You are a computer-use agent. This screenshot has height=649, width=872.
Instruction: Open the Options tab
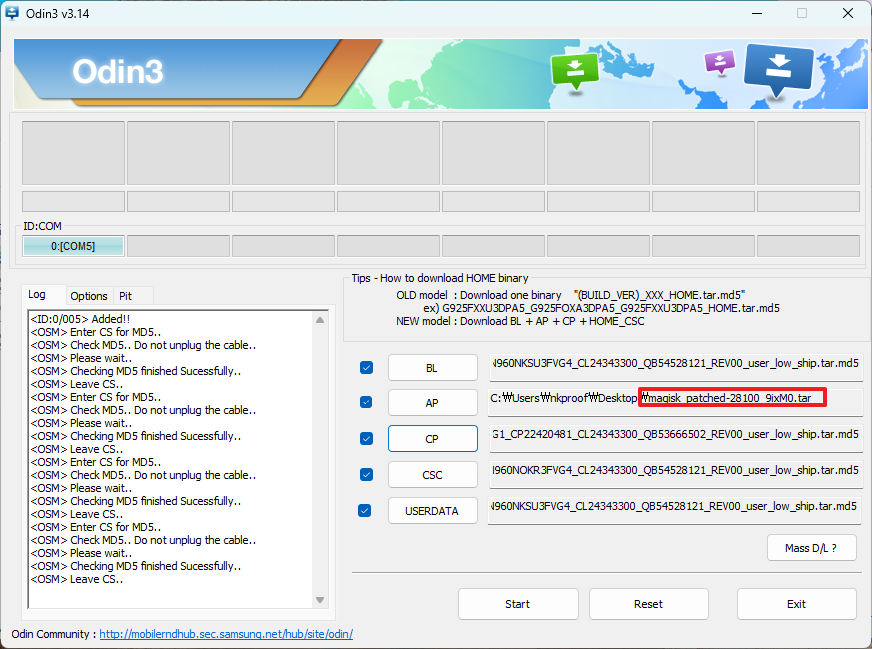tap(89, 296)
